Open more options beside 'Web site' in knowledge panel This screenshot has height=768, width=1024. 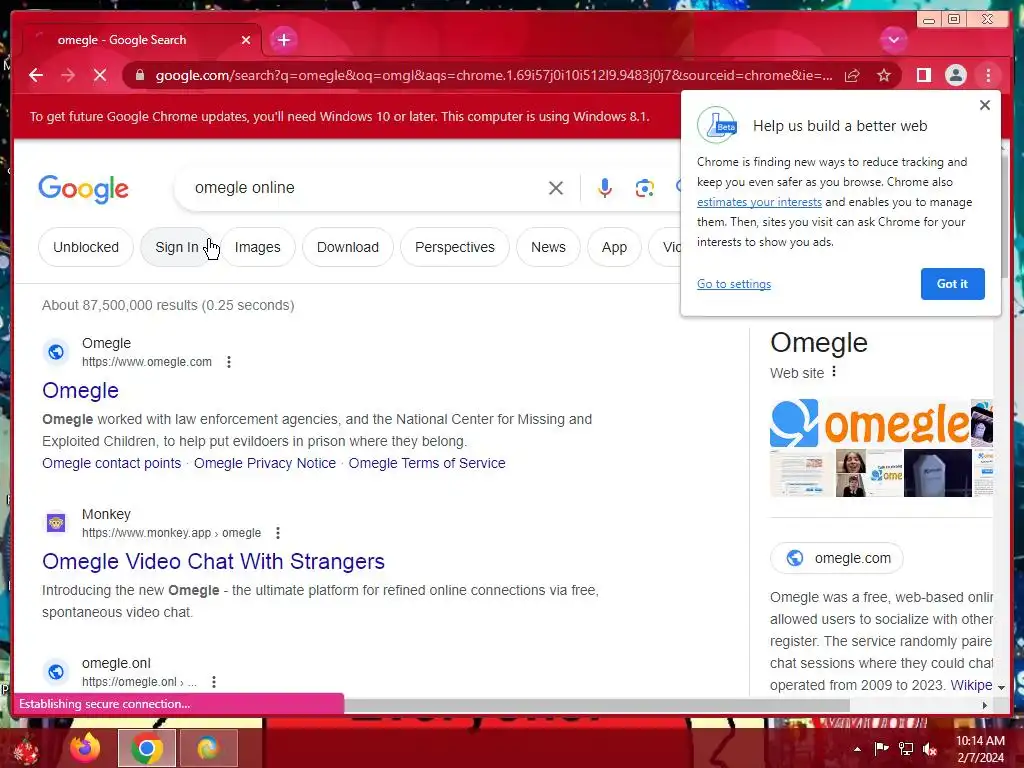pos(834,372)
